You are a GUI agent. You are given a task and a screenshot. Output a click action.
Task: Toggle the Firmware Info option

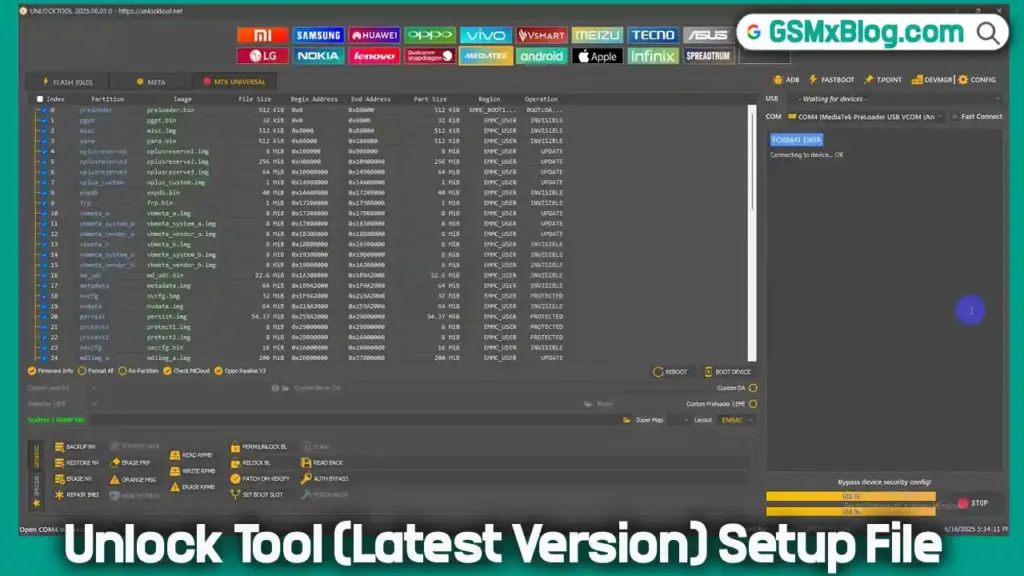[x=50, y=371]
